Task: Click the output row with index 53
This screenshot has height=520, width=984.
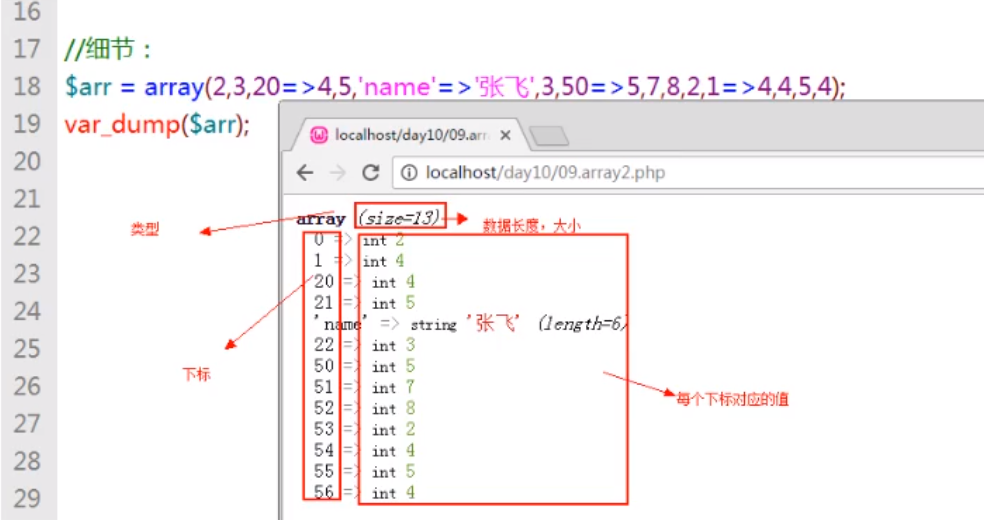Action: pos(364,430)
